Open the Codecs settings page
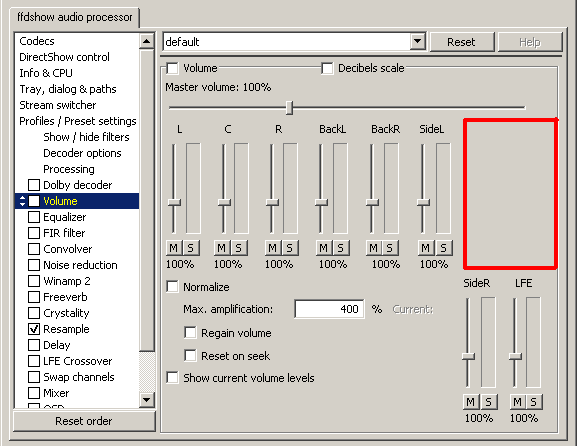577x446 pixels. pos(37,41)
